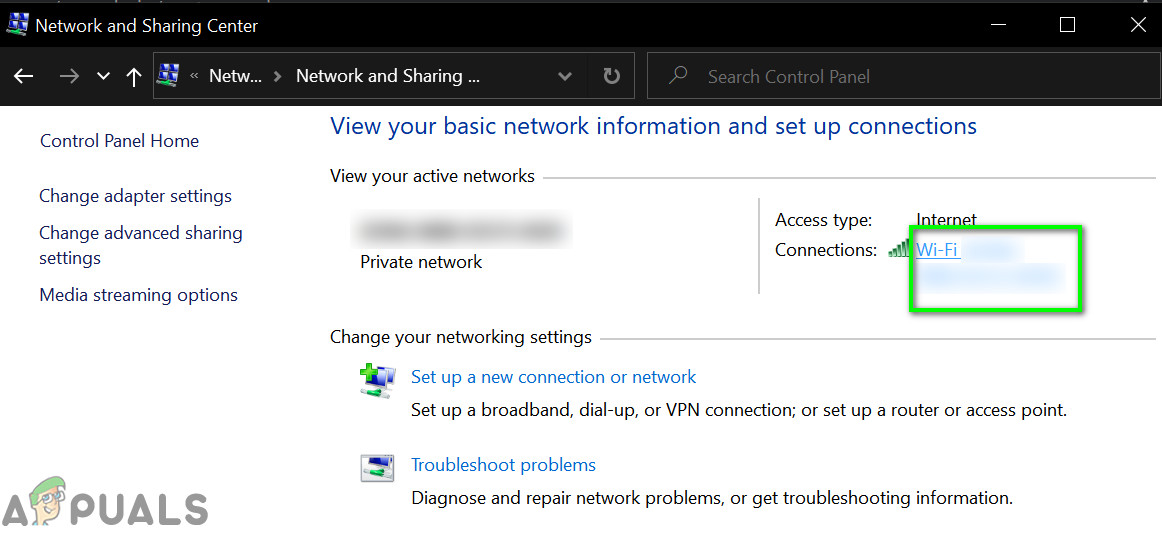The height and width of the screenshot is (535, 1162).
Task: Click the Forward navigation arrow
Action: coord(69,77)
